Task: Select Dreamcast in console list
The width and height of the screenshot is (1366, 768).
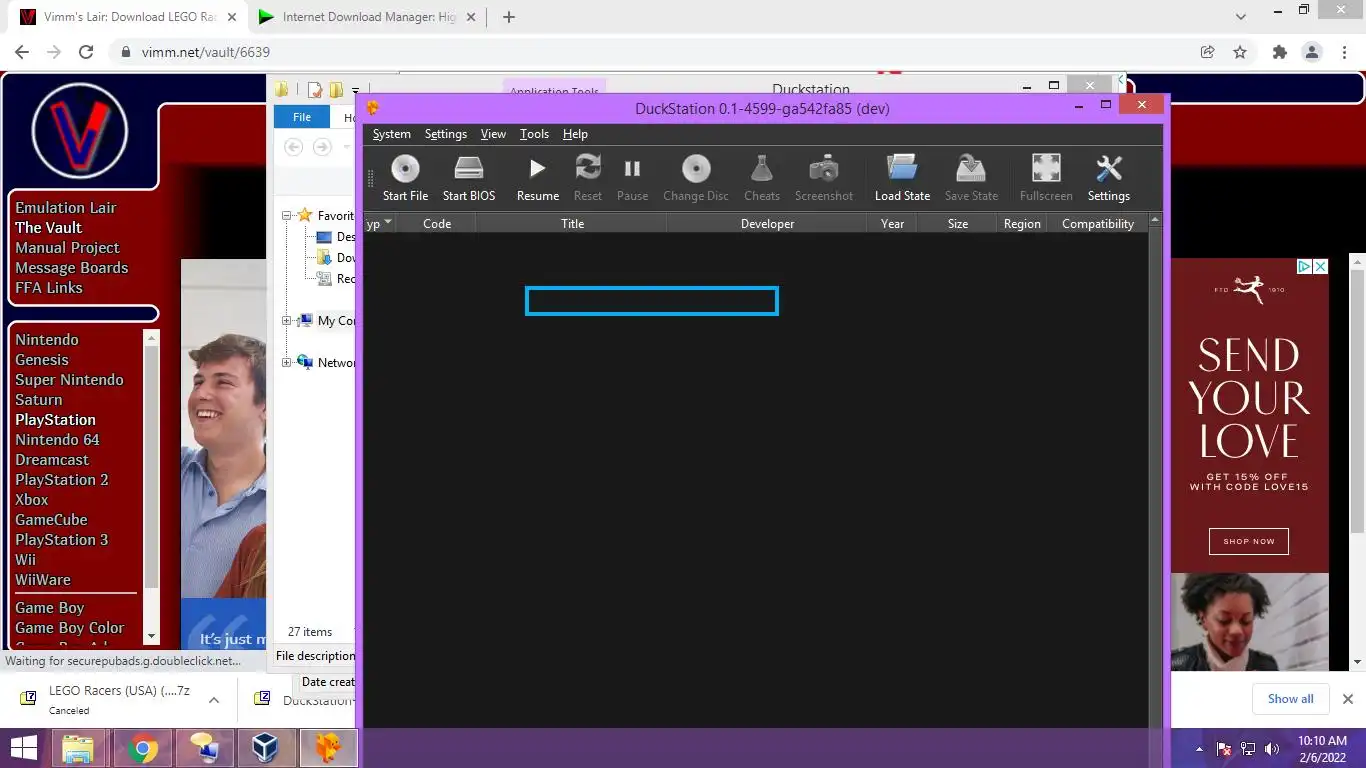Action: [x=52, y=460]
